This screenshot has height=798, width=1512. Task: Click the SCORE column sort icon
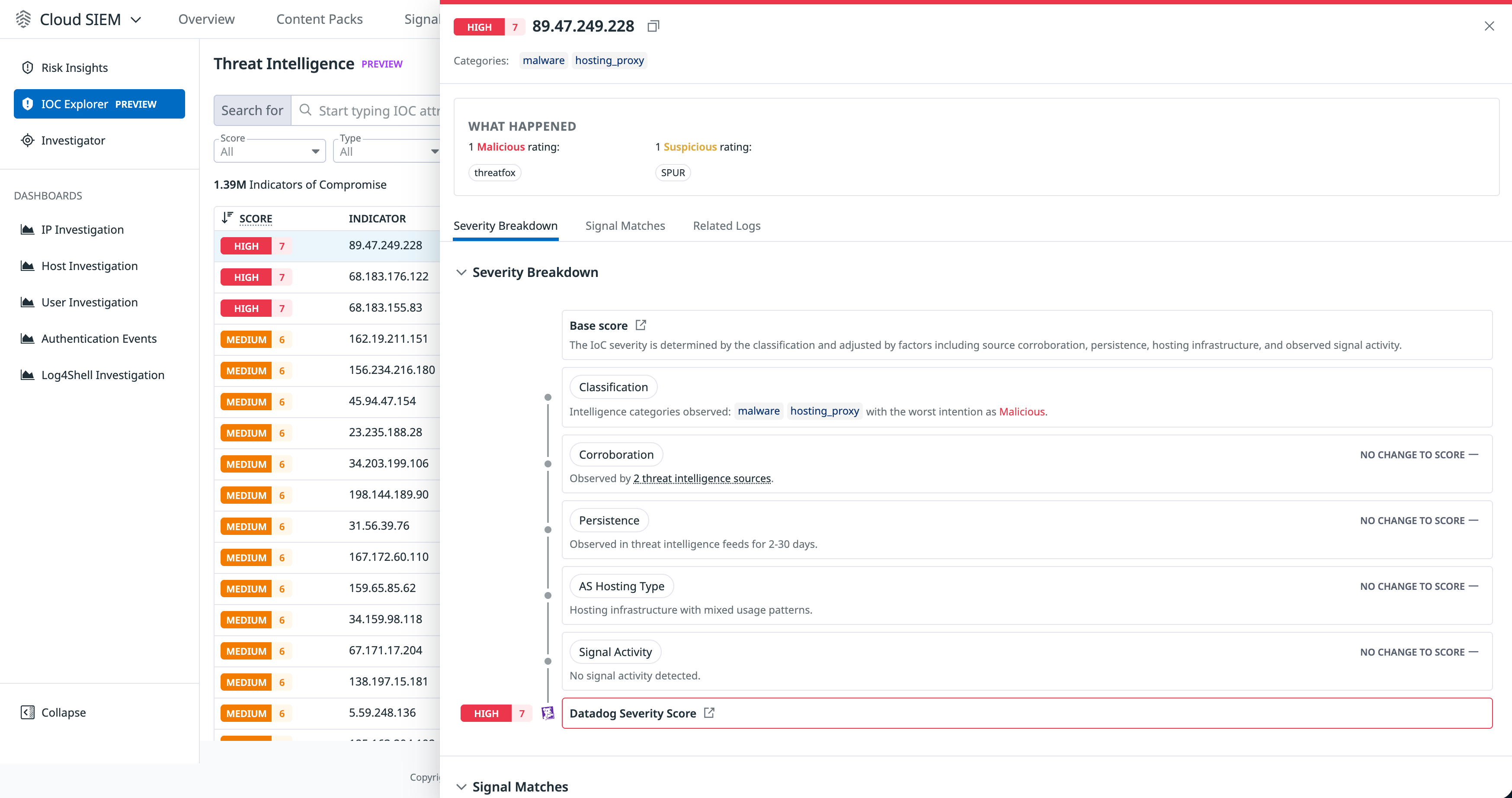pos(227,218)
